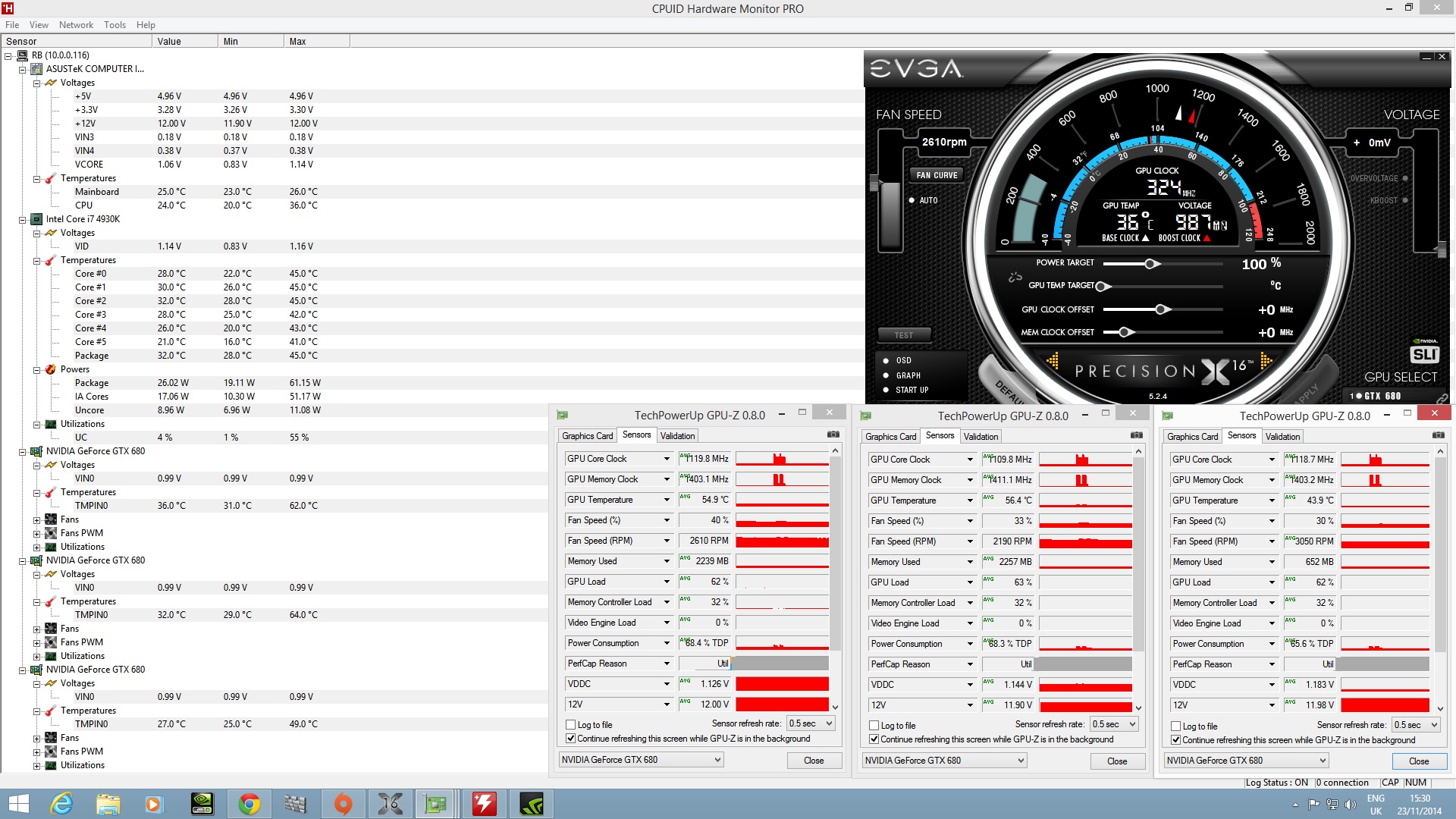The height and width of the screenshot is (819, 1456).
Task: Collapse the Powers node under Intel Core i7
Action: (x=37, y=370)
